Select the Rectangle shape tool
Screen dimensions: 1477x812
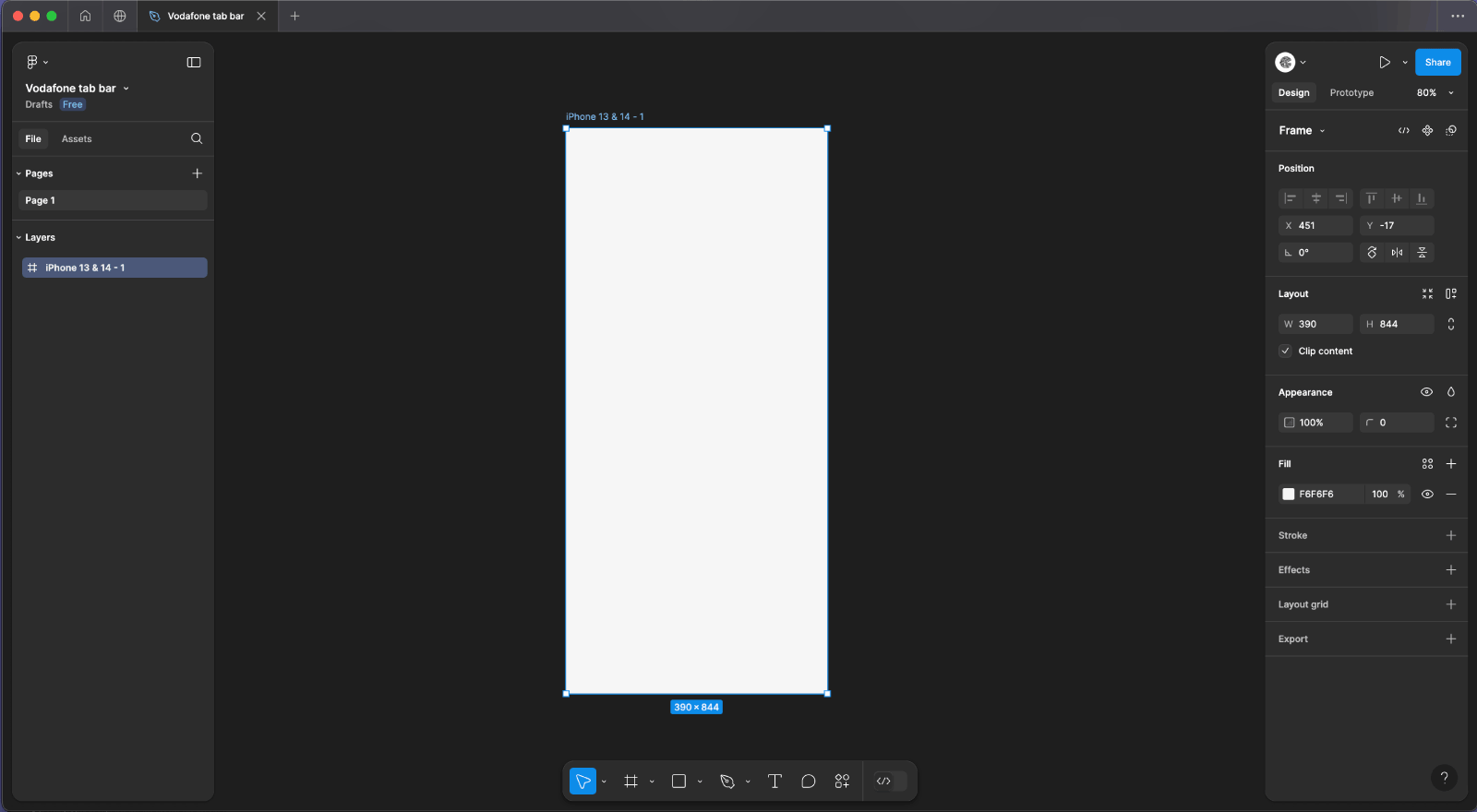tap(678, 782)
